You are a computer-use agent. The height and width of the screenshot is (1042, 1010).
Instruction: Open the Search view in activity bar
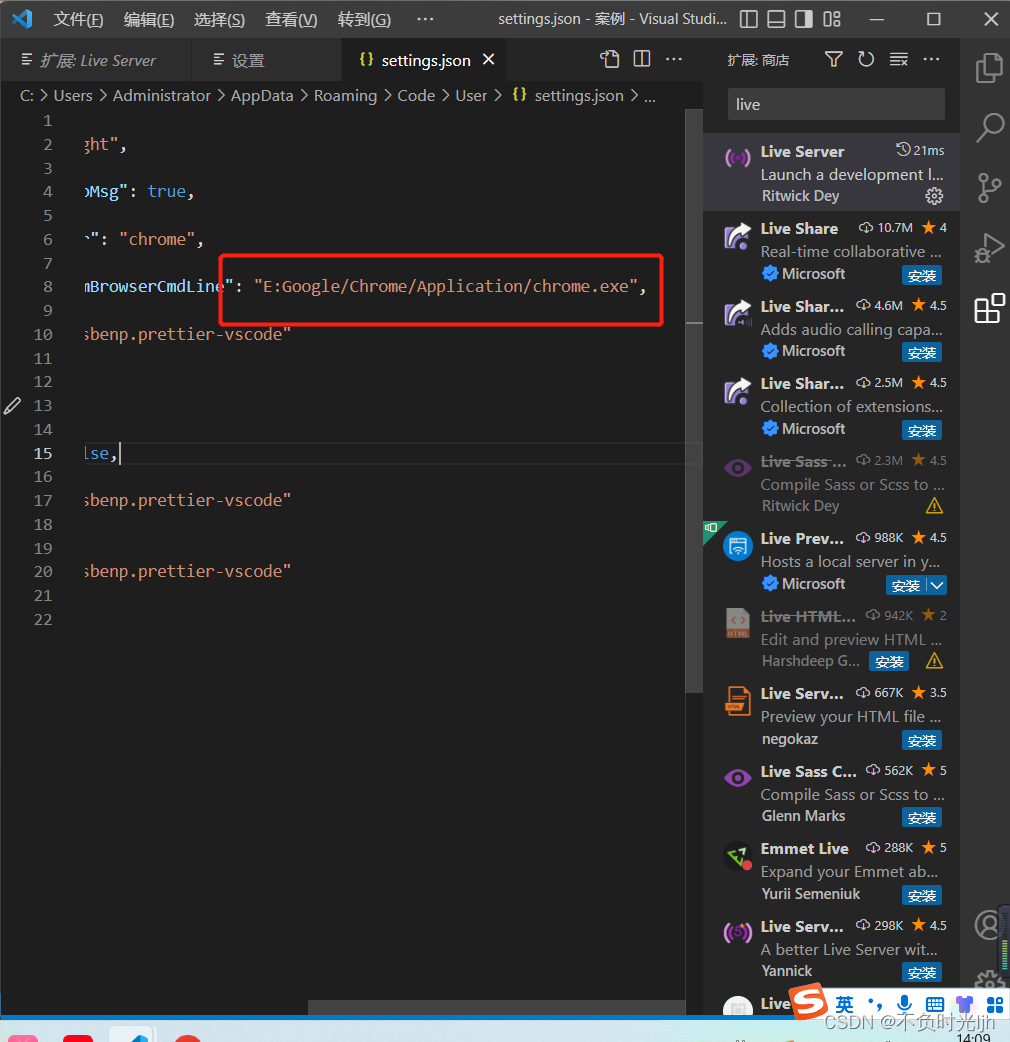tap(989, 127)
